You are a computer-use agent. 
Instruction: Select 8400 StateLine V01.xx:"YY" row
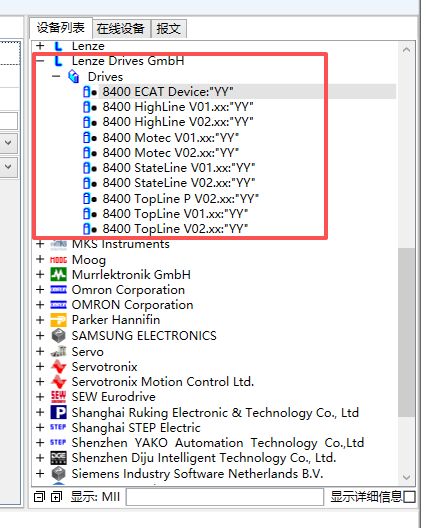[179, 168]
